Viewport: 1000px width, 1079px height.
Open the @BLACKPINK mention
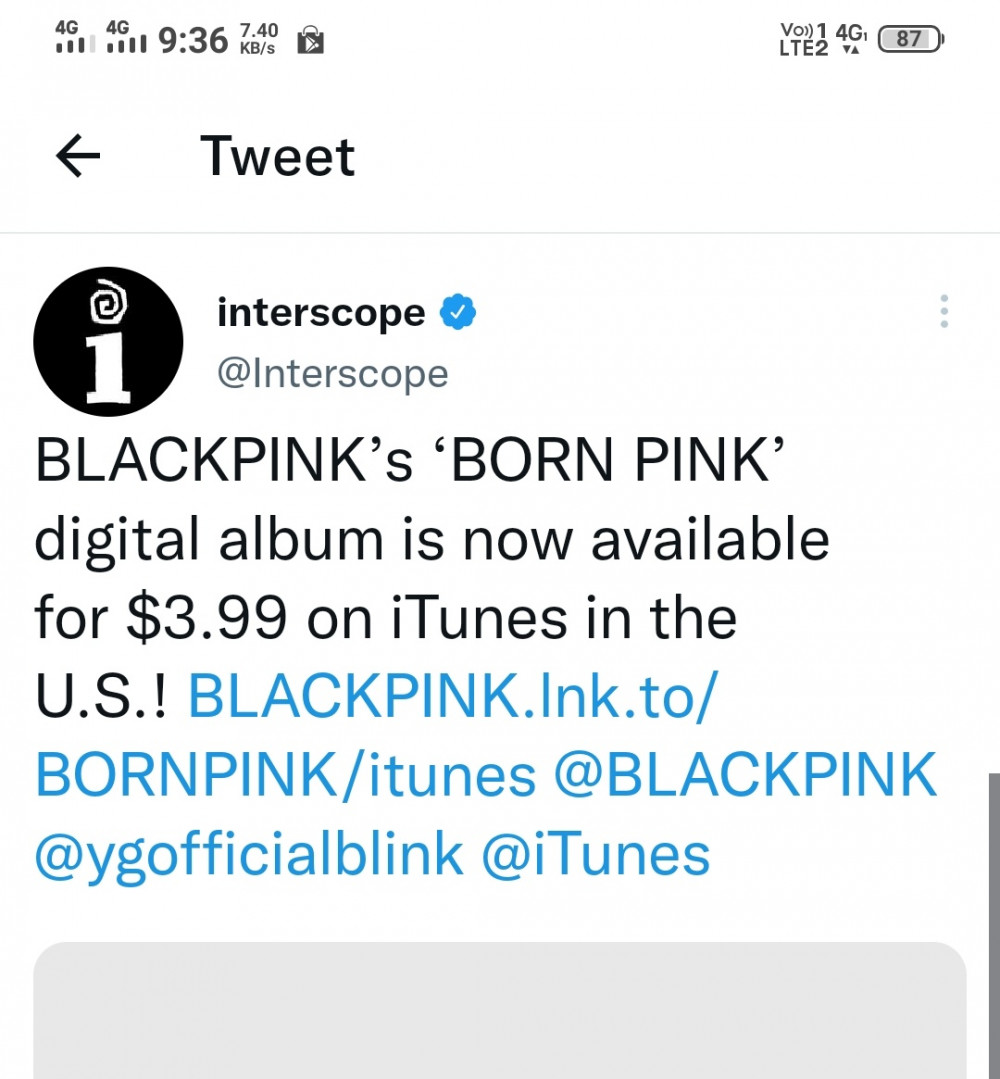[x=746, y=775]
